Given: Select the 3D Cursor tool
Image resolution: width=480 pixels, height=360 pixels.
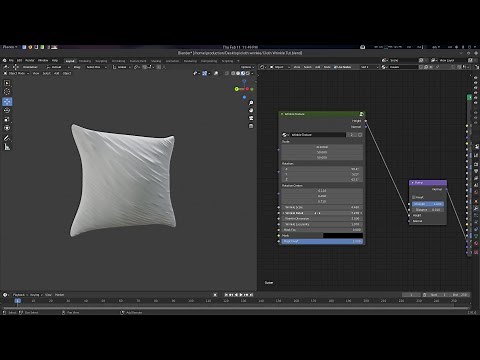Looking at the screenshot, I should pyautogui.click(x=7, y=91).
